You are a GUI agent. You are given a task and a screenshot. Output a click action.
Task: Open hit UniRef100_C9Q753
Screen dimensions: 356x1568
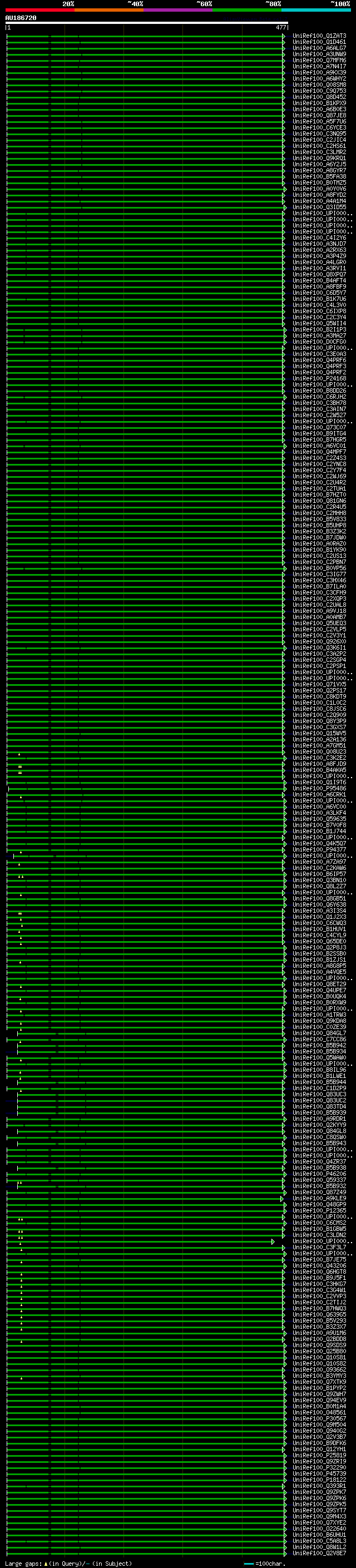tap(319, 91)
